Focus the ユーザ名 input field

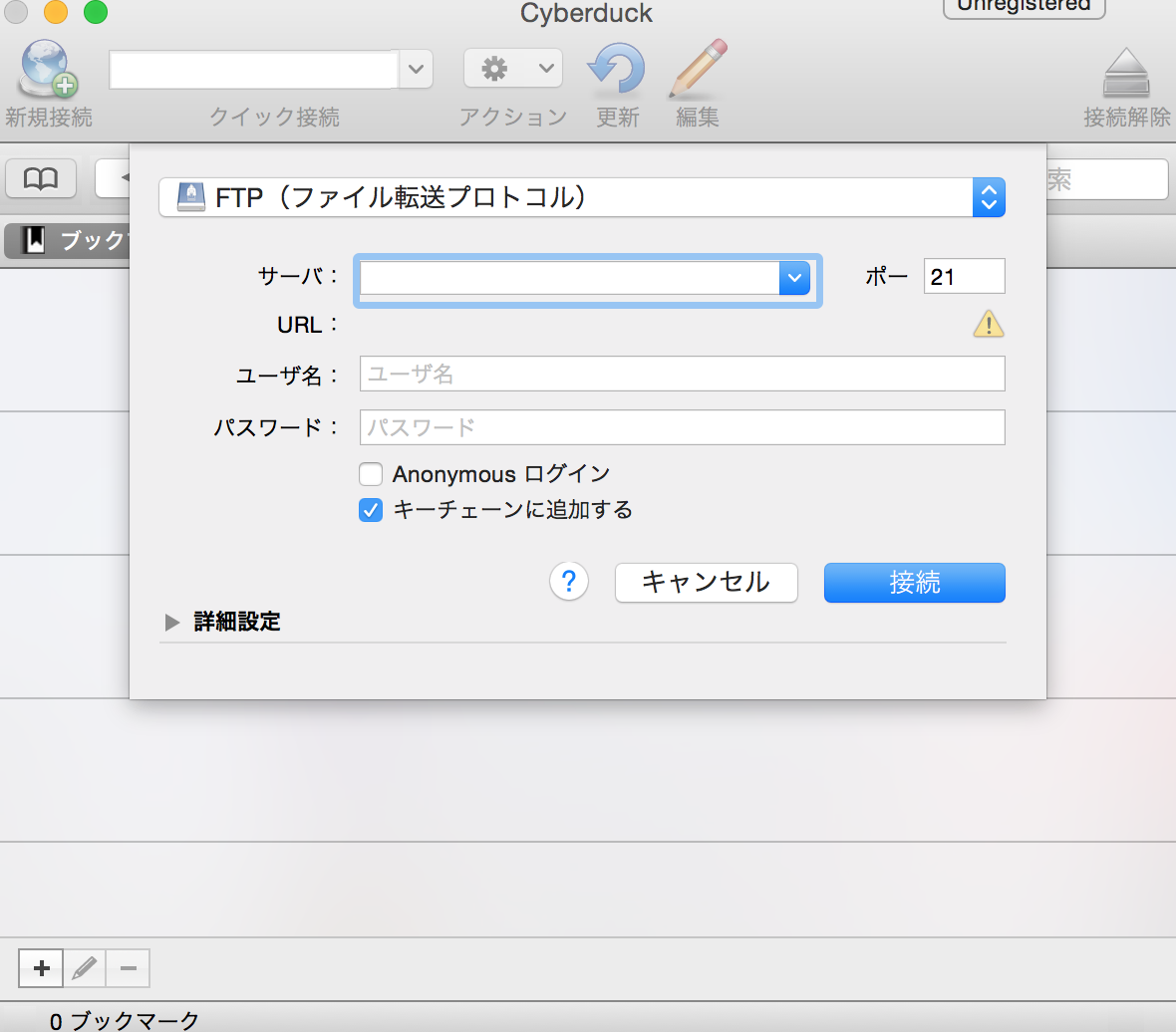point(682,374)
